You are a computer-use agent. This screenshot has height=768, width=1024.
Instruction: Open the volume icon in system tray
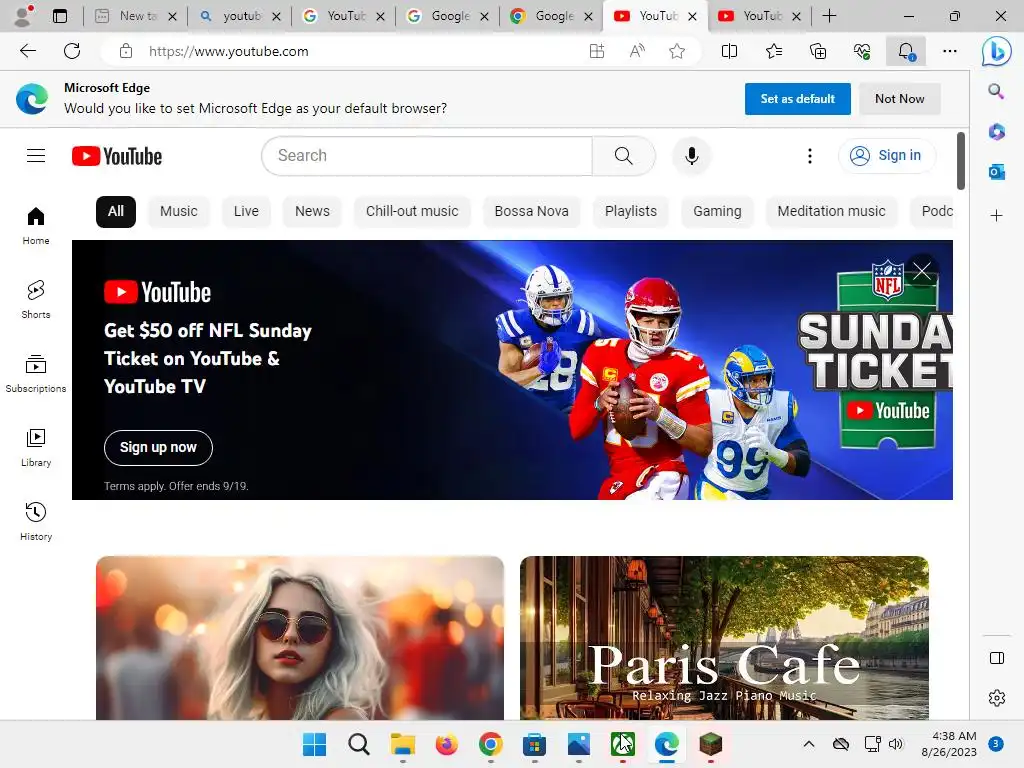tap(896, 744)
